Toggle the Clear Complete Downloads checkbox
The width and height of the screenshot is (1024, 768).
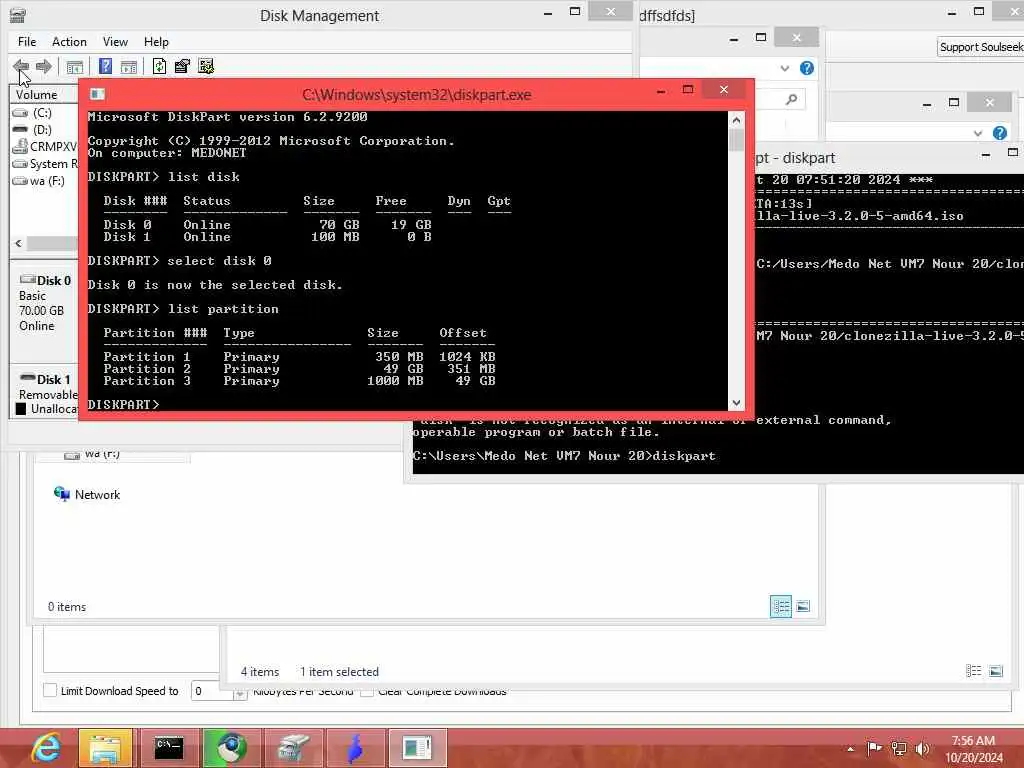point(367,691)
